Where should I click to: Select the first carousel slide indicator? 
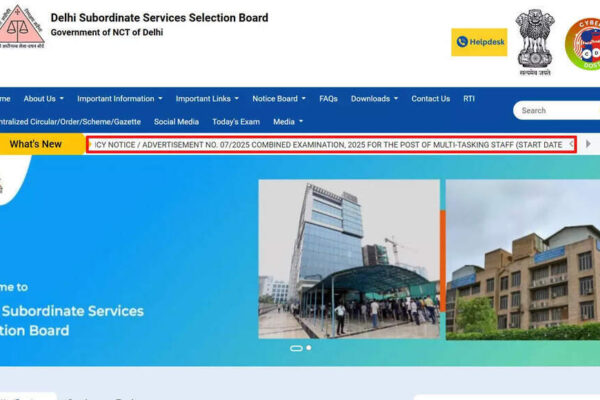[296, 348]
